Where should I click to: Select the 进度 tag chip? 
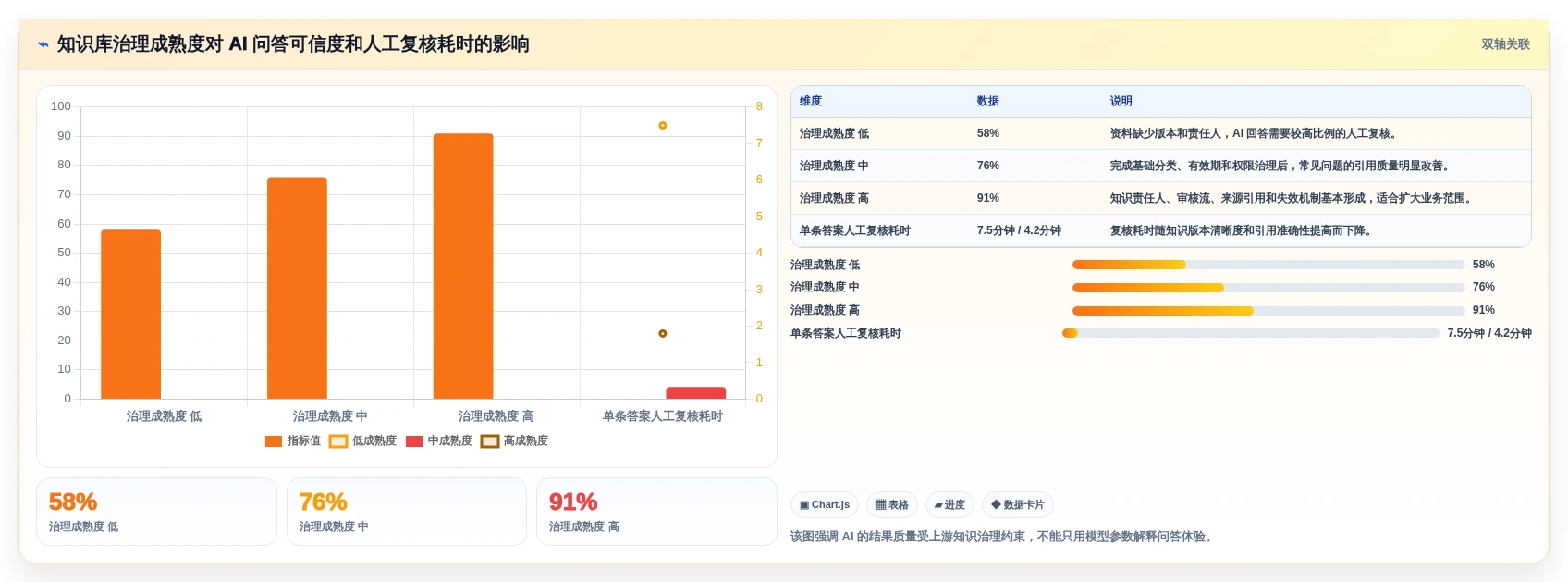click(949, 505)
